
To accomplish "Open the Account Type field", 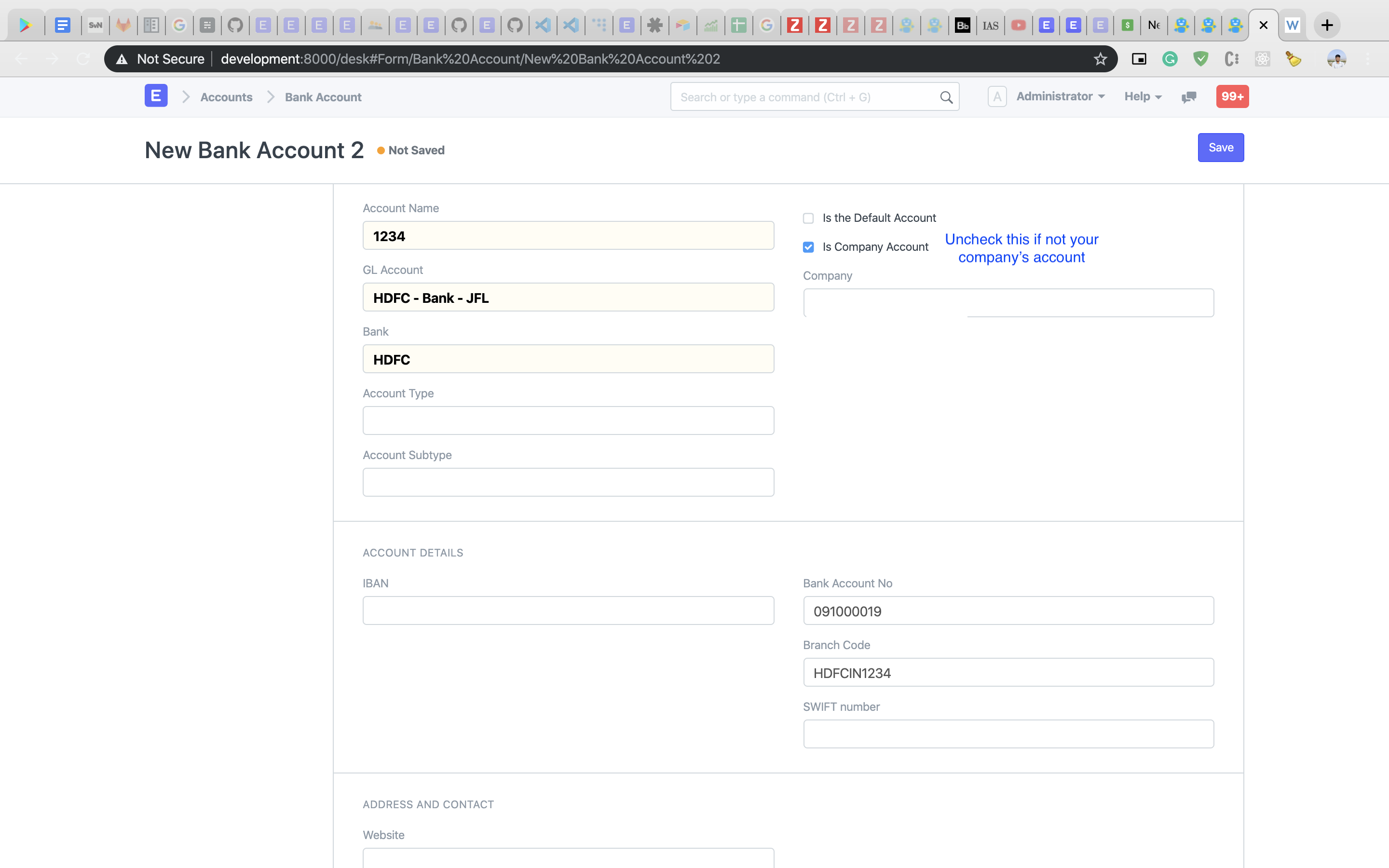I will click(x=568, y=421).
